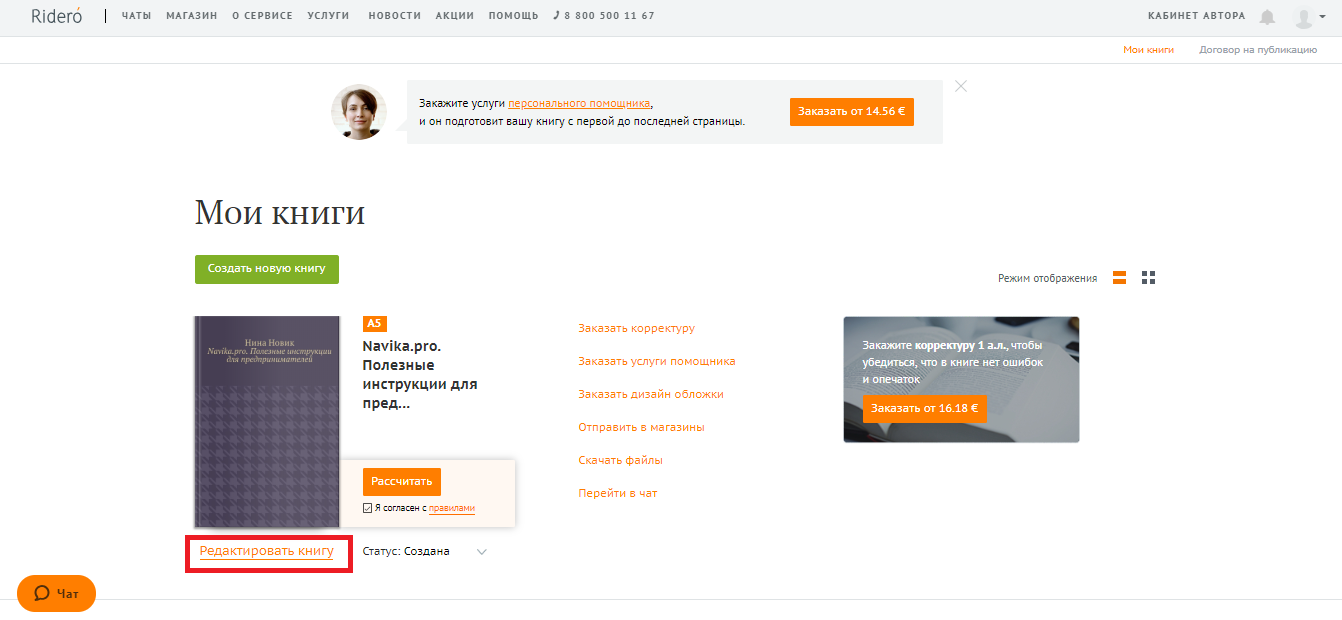Close the personal assistant banner
This screenshot has height=620, width=1342.
[x=961, y=86]
